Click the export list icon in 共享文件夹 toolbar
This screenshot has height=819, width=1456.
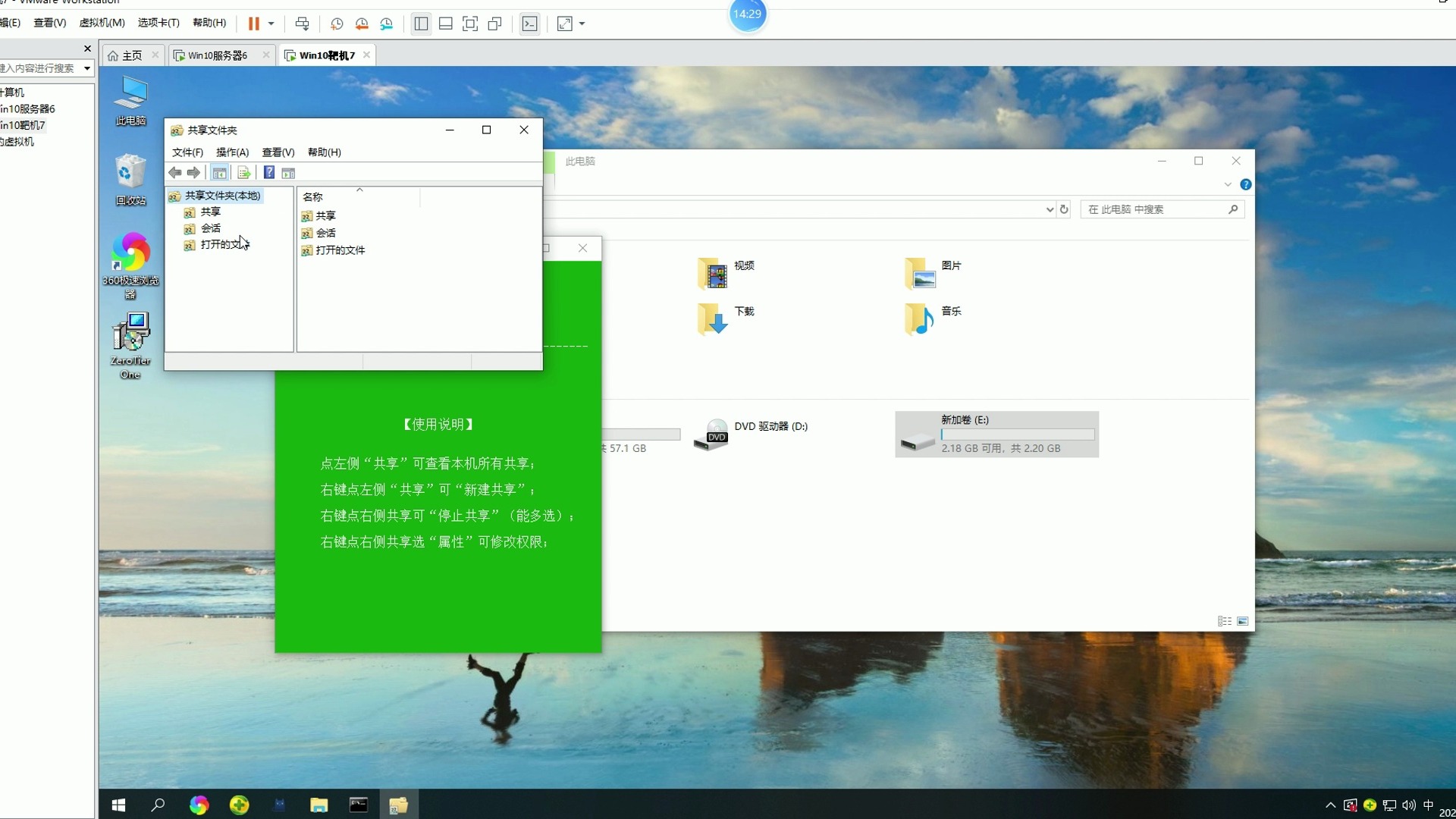(243, 173)
